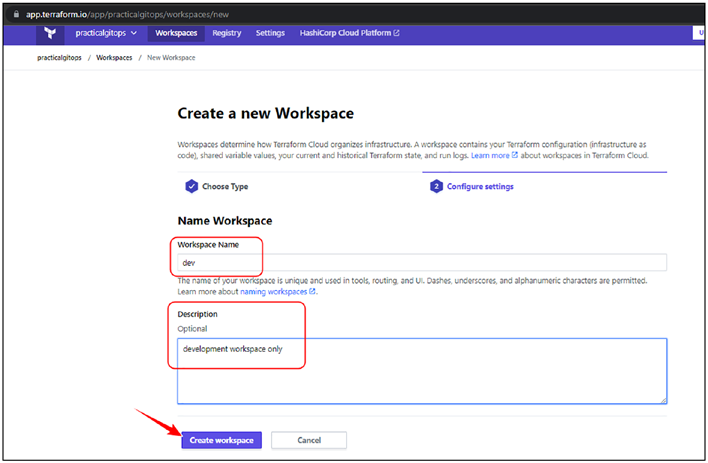The image size is (708, 463).
Task: Click inside the Description text area
Action: (422, 371)
